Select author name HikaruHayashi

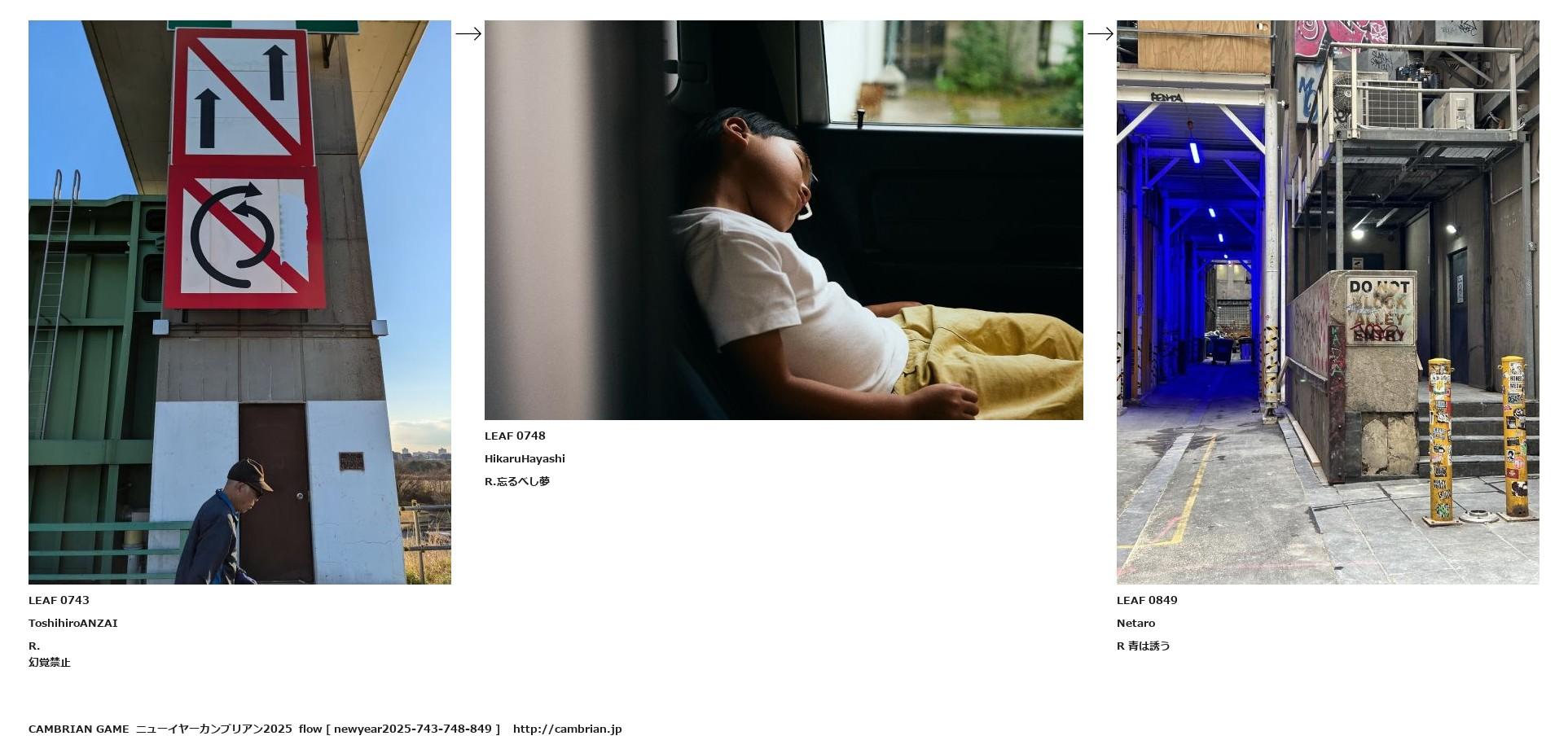pyautogui.click(x=525, y=458)
